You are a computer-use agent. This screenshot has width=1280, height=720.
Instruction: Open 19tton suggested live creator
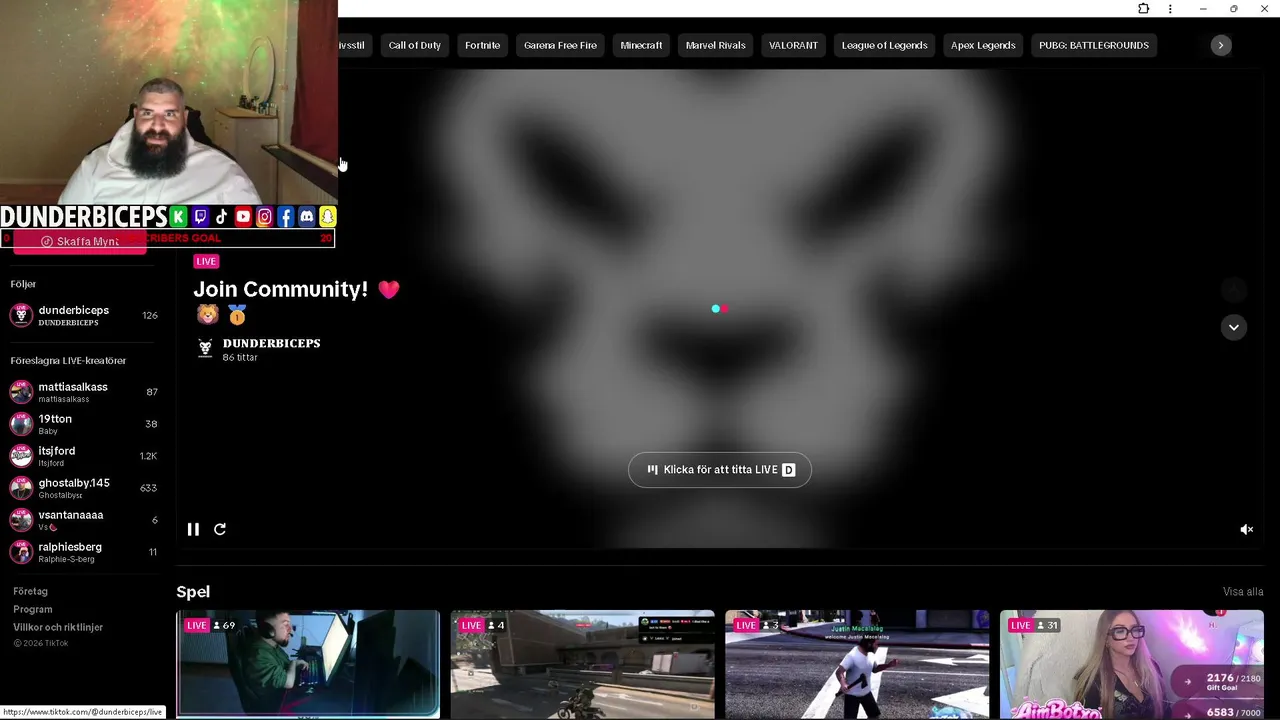pos(84,424)
